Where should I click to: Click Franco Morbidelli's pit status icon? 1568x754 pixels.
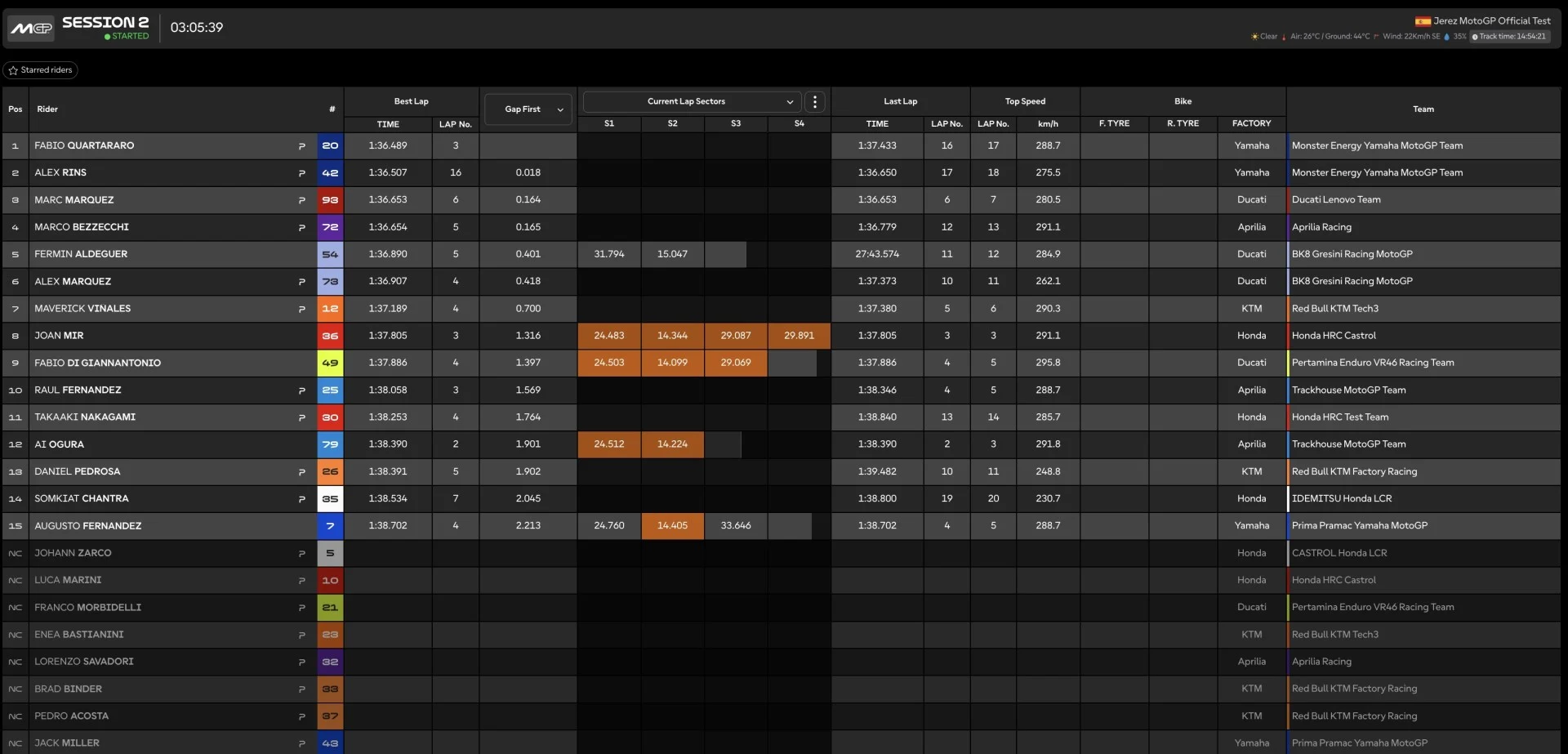point(301,608)
